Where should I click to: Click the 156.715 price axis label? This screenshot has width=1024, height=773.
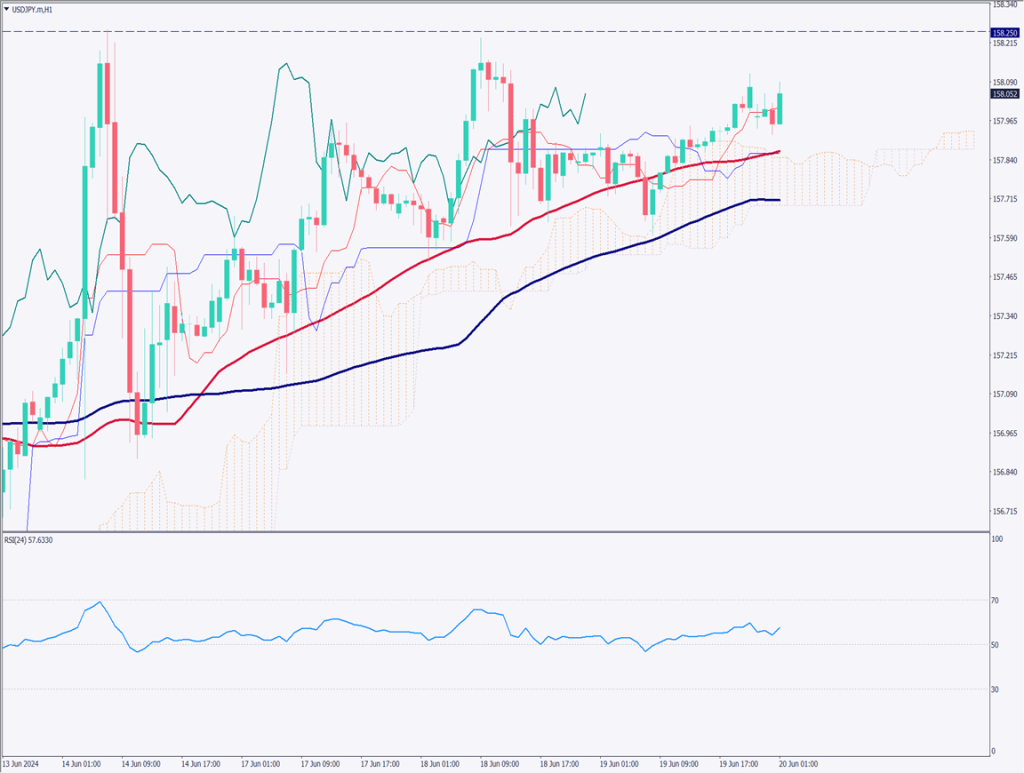pos(1004,512)
